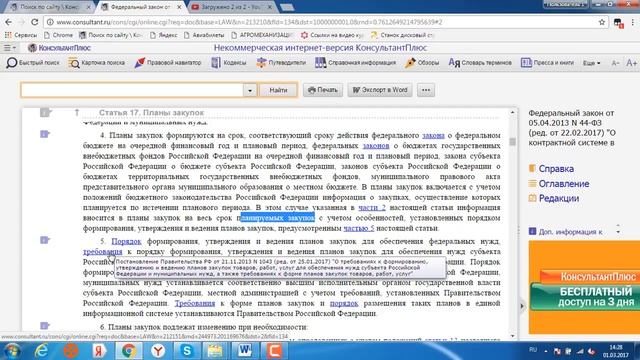
Task: Click the note icon beside paragraph 6
Action: pyautogui.click(x=44, y=325)
